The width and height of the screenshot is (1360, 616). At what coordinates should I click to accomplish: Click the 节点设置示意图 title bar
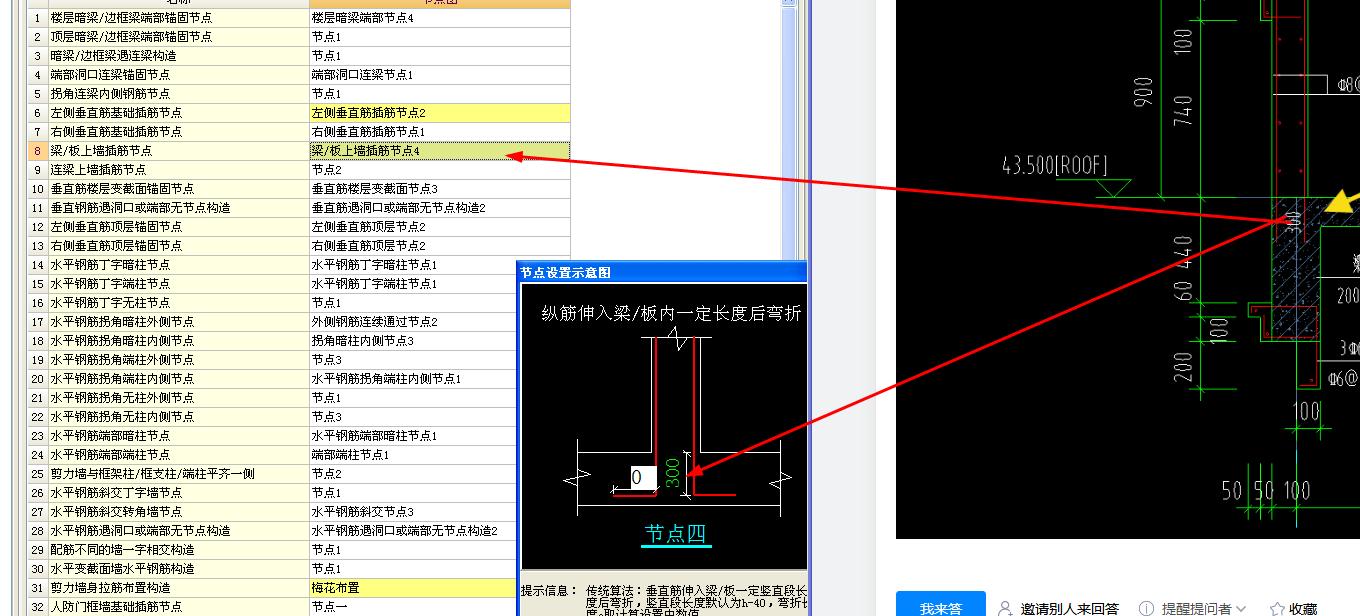coord(662,272)
